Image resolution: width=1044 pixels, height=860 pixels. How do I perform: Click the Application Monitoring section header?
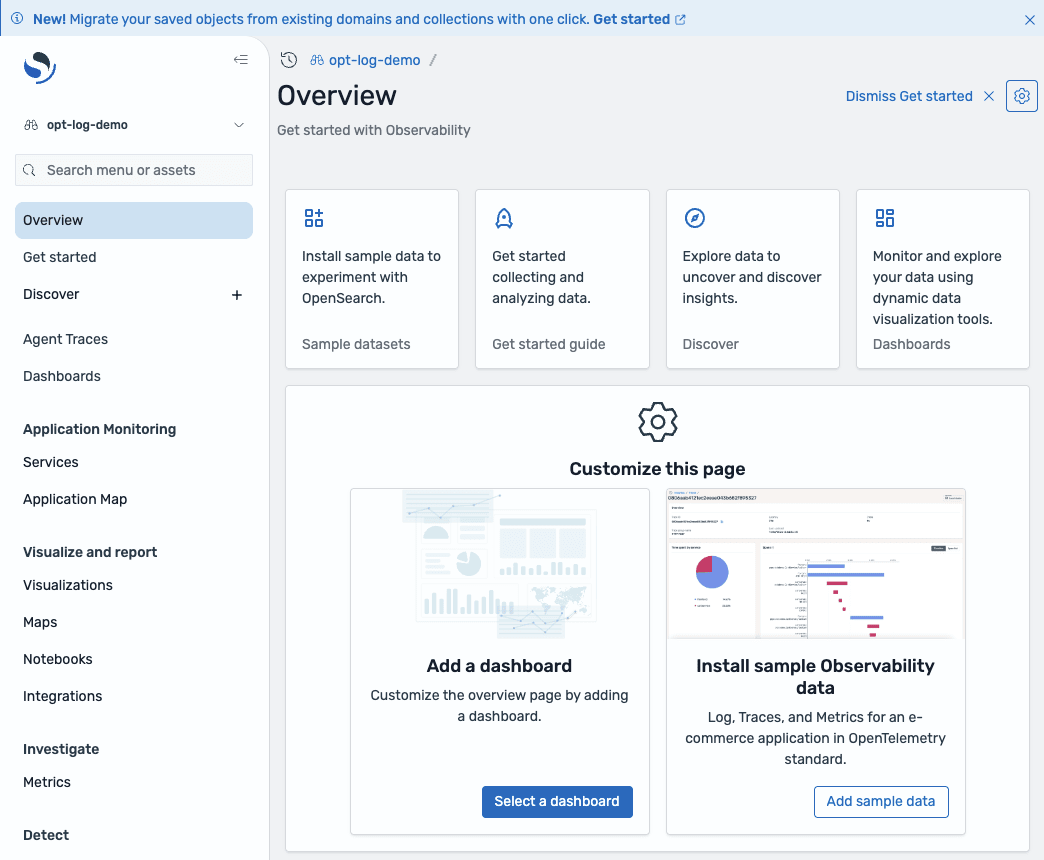[x=100, y=429]
